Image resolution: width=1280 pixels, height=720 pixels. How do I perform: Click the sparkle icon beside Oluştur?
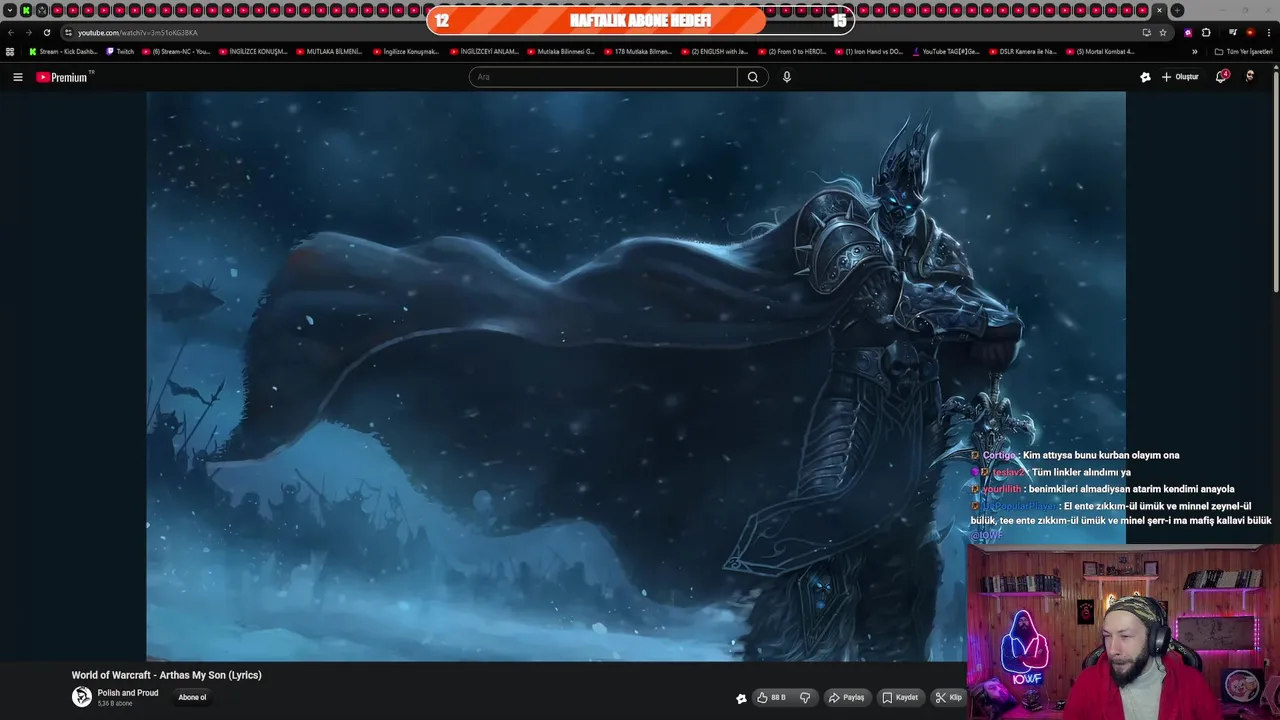coord(1145,77)
